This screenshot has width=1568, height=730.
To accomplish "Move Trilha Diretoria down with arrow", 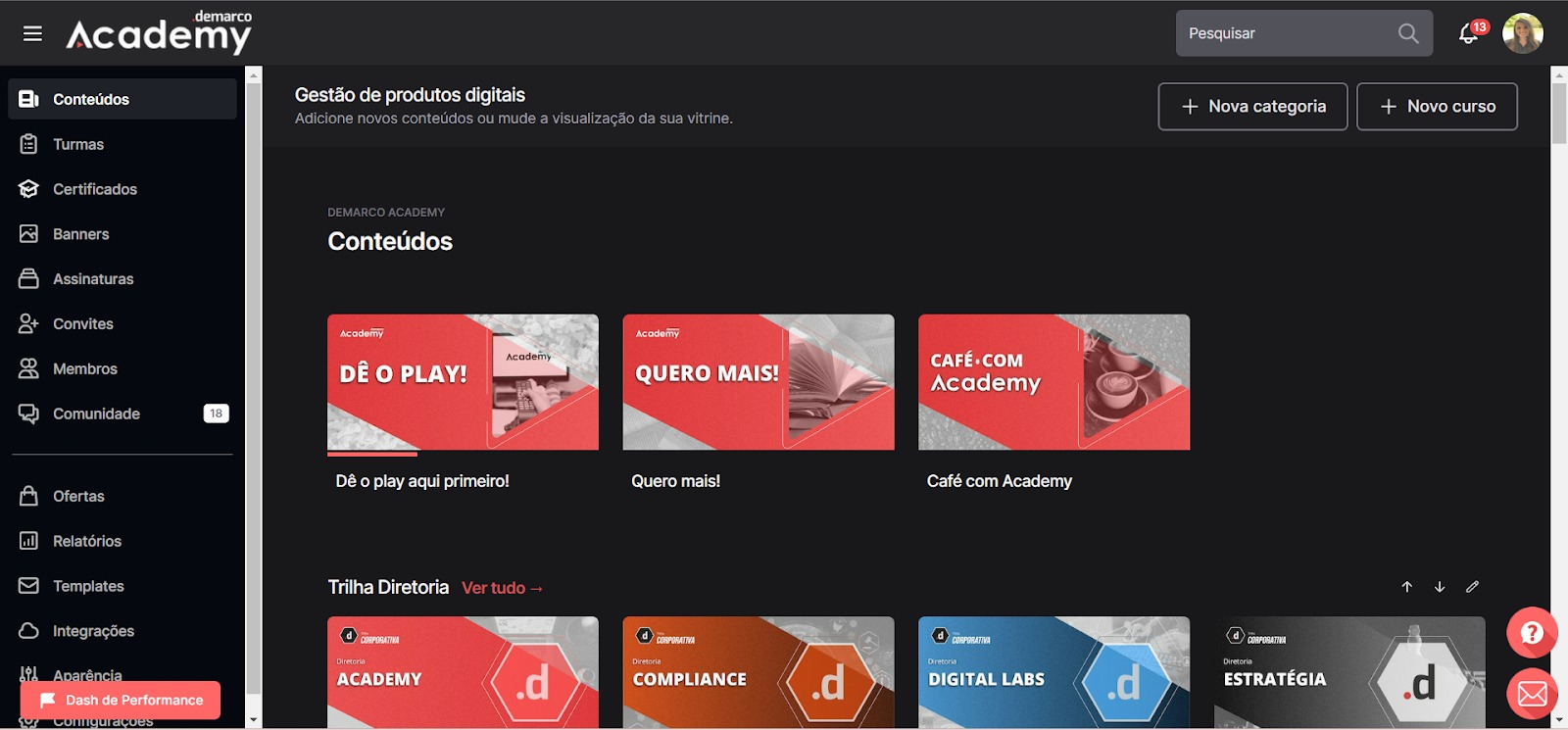I will click(1440, 587).
